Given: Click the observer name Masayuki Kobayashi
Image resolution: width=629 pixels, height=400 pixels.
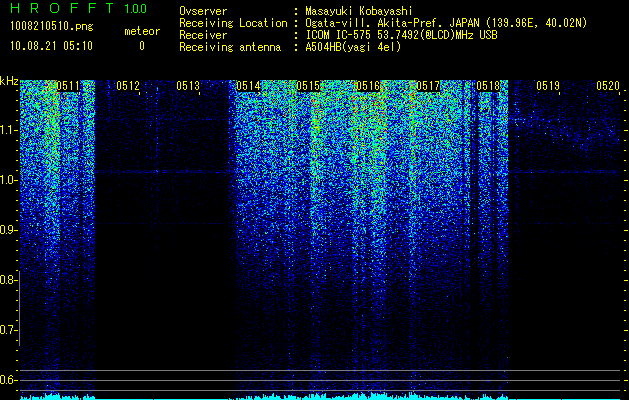Looking at the screenshot, I should coord(359,11).
